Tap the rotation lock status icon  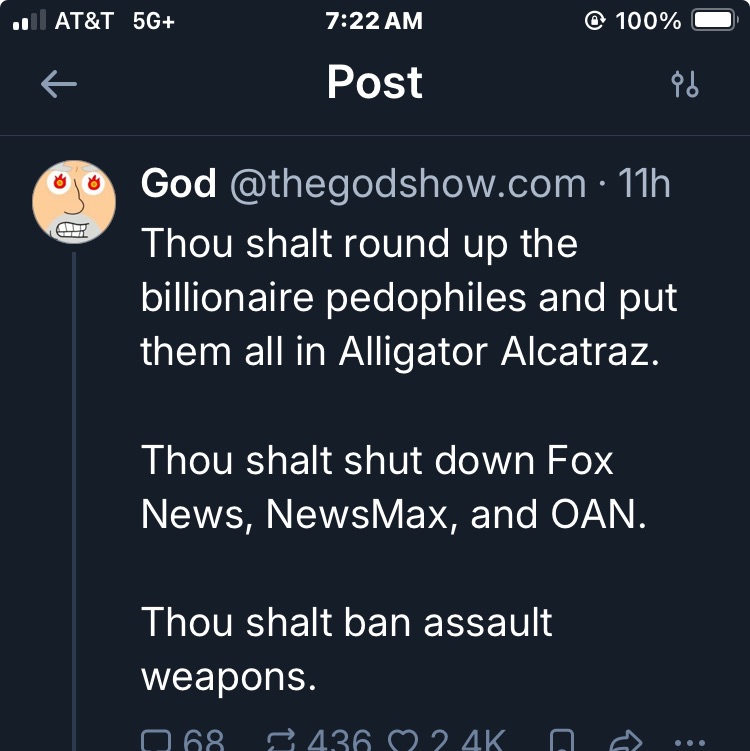pyautogui.click(x=596, y=21)
